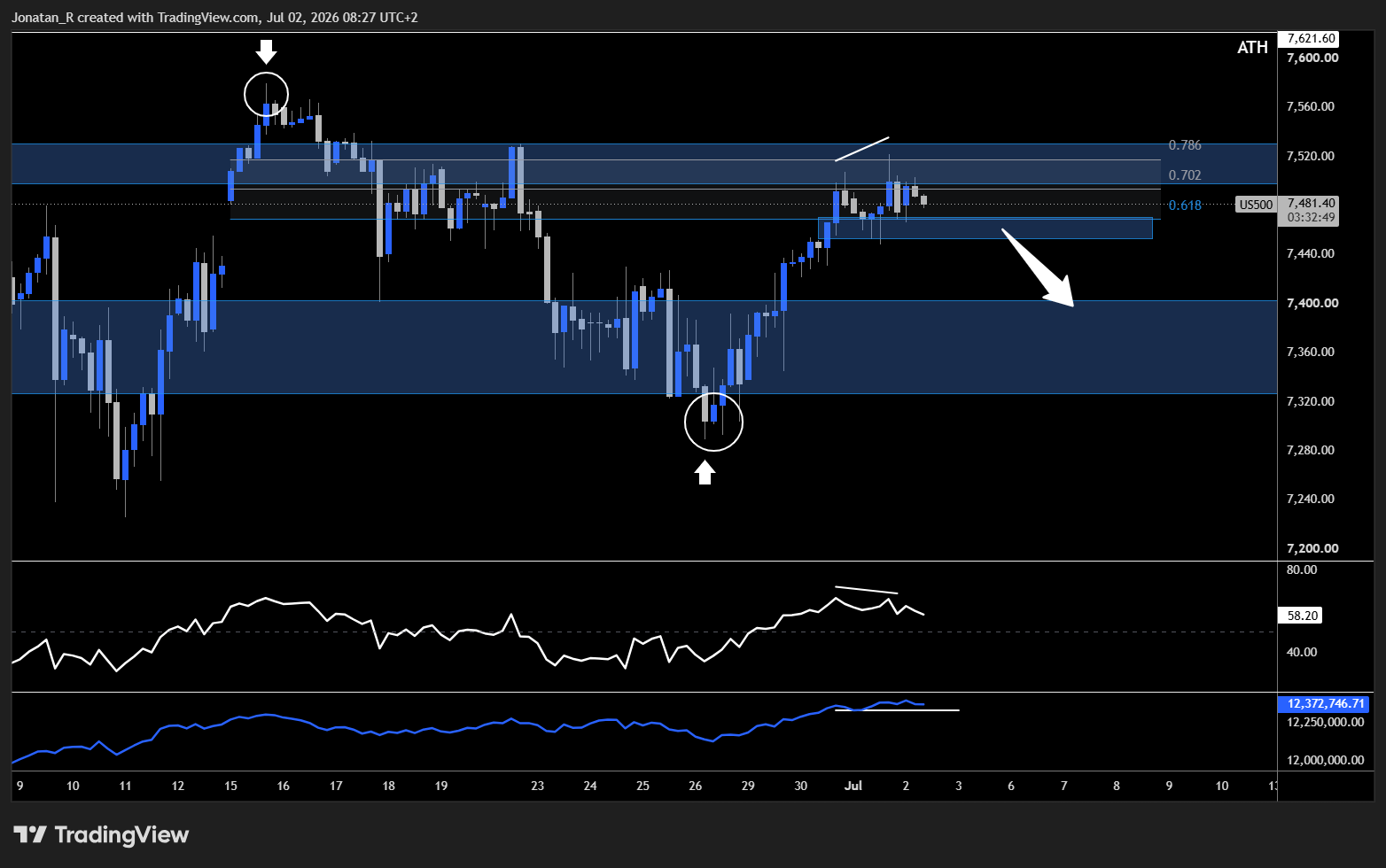The image size is (1386, 868).
Task: Click date 18 on the time axis
Action: pos(388,786)
